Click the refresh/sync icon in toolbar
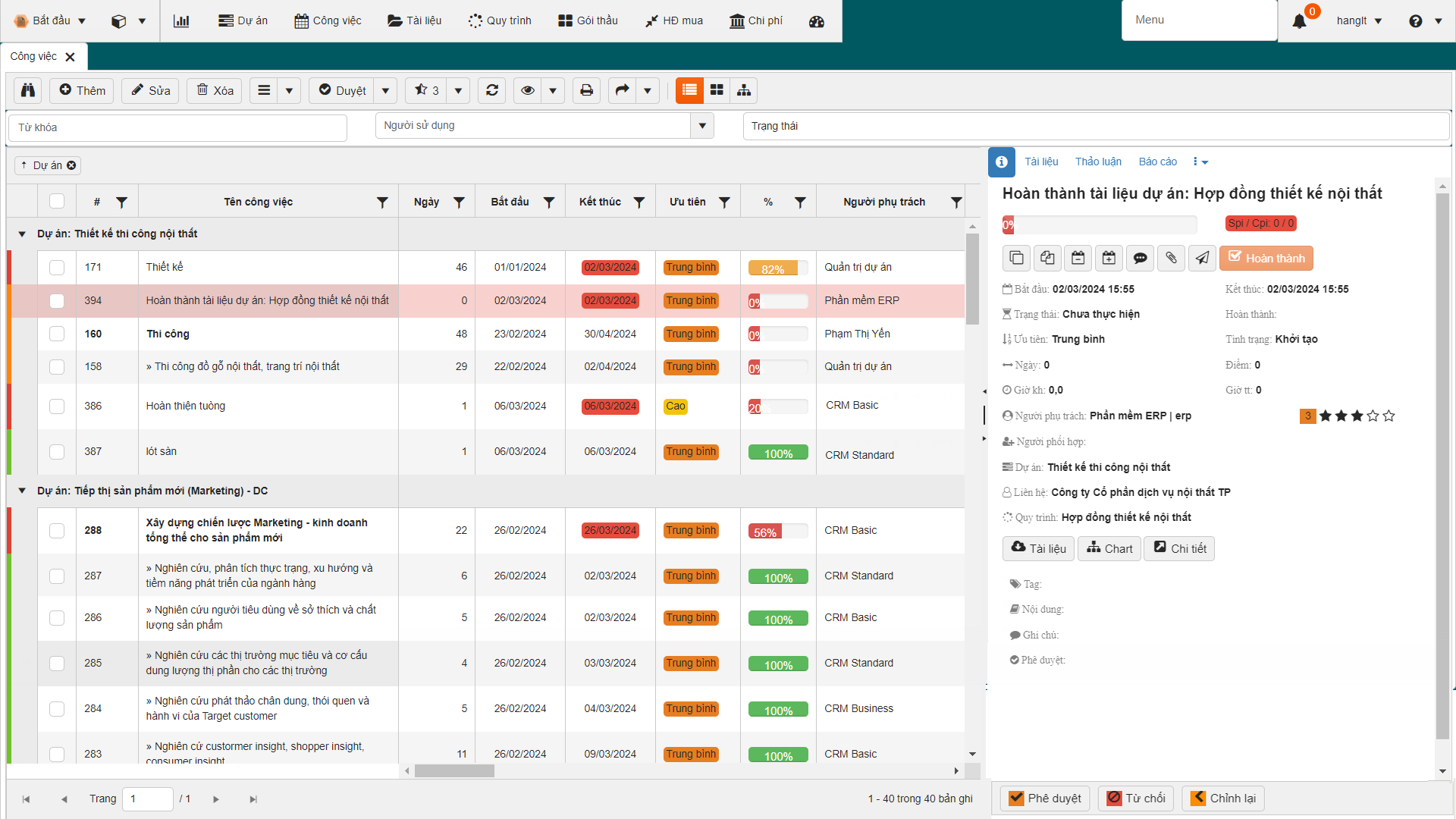Viewport: 1456px width, 819px height. 491,91
